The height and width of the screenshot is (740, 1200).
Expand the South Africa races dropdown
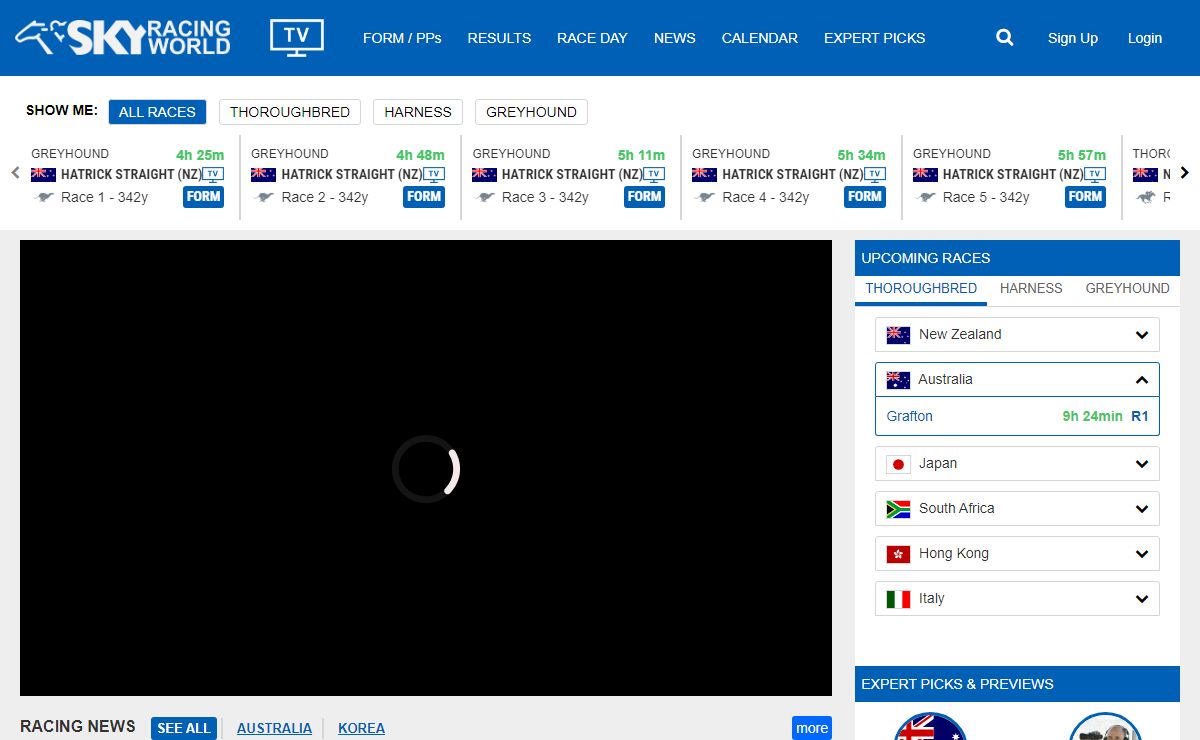tap(1017, 509)
